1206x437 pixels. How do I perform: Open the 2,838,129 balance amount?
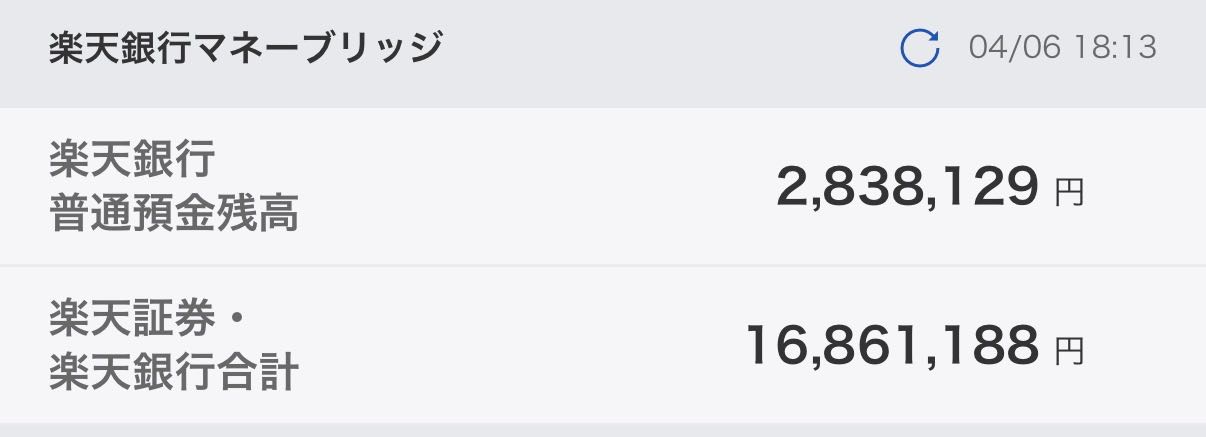(907, 187)
